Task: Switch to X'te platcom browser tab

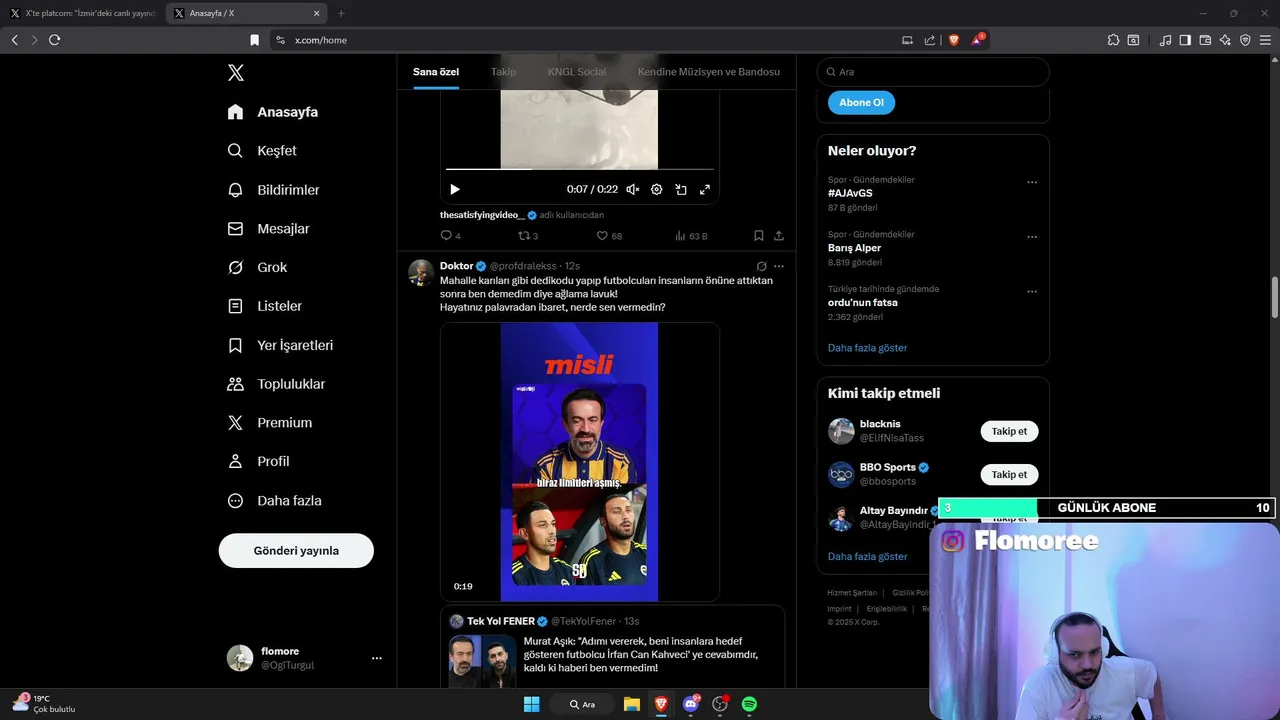Action: [83, 13]
